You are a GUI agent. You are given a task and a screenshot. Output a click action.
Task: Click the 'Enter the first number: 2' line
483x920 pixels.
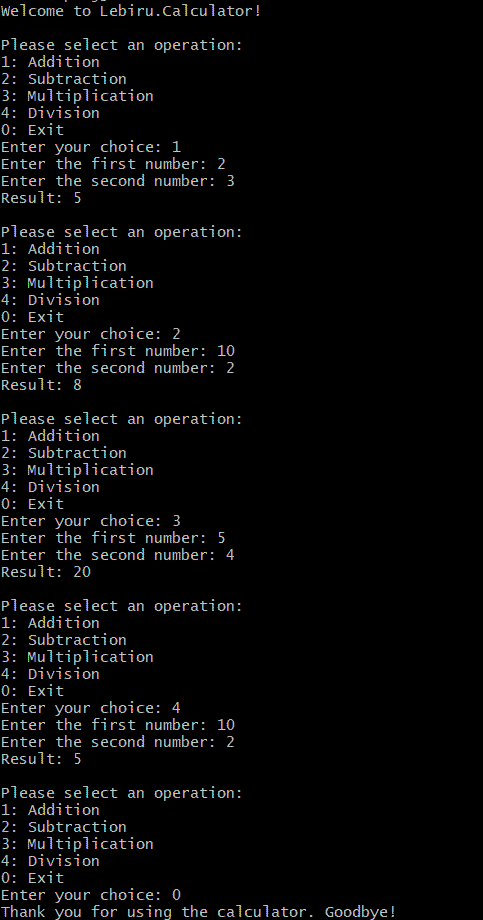tap(113, 164)
